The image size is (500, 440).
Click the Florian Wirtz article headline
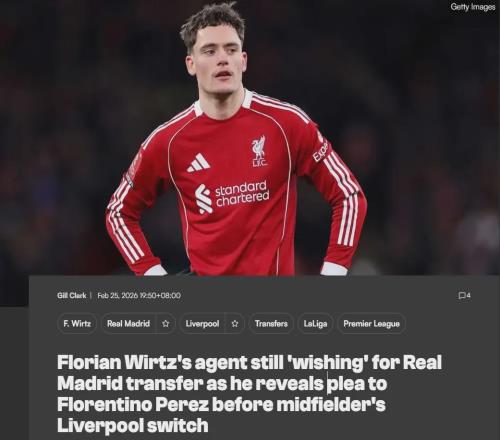249,394
